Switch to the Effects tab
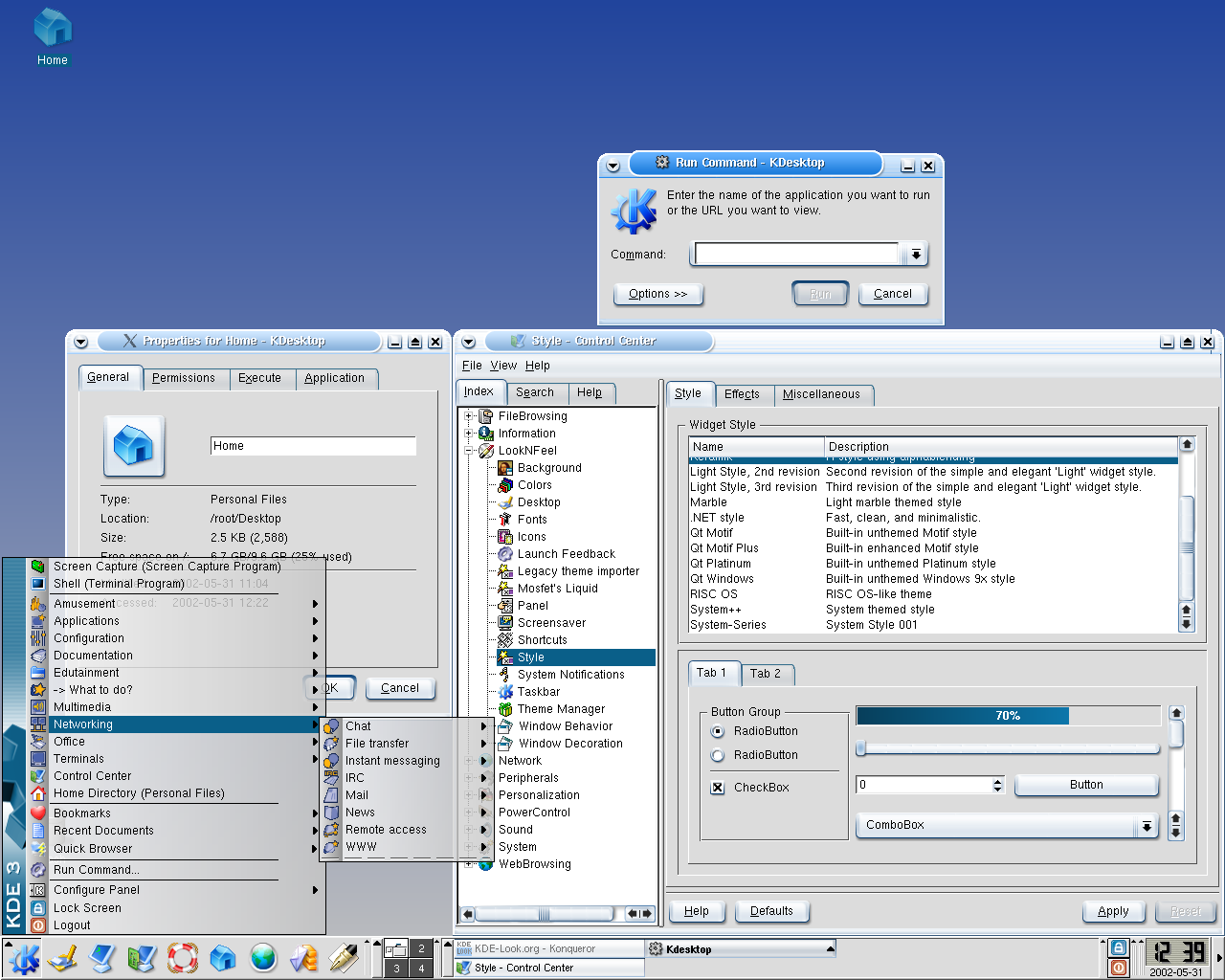Screen dimensions: 1225x980 (742, 394)
